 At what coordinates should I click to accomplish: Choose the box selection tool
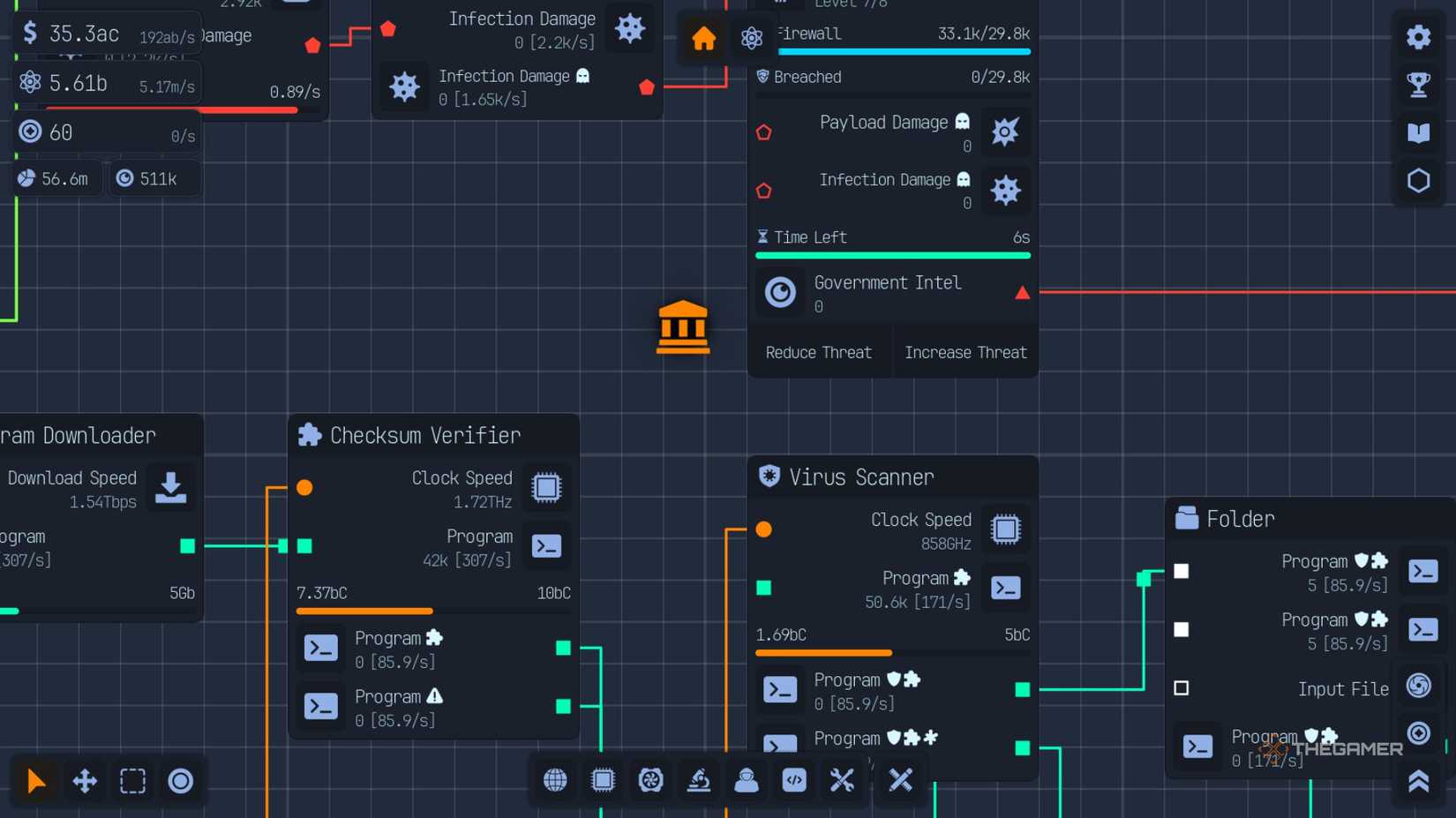pyautogui.click(x=132, y=781)
